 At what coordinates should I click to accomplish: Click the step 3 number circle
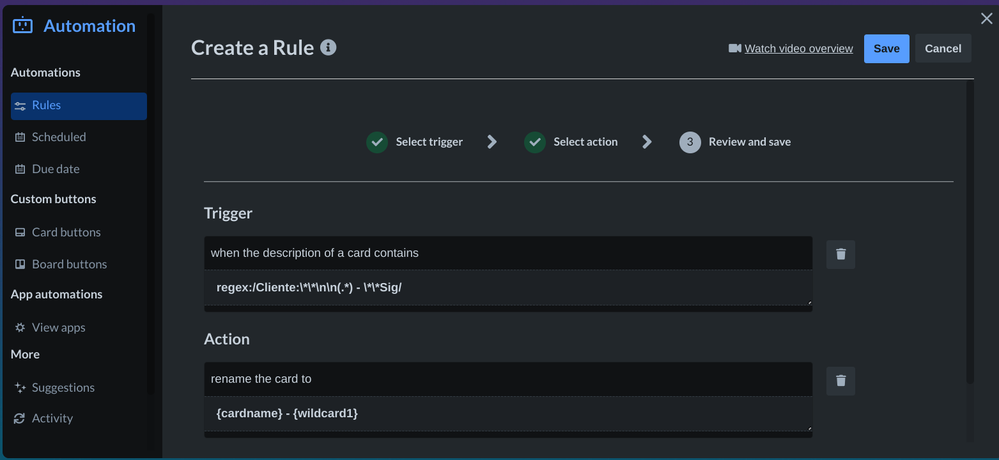tap(690, 142)
